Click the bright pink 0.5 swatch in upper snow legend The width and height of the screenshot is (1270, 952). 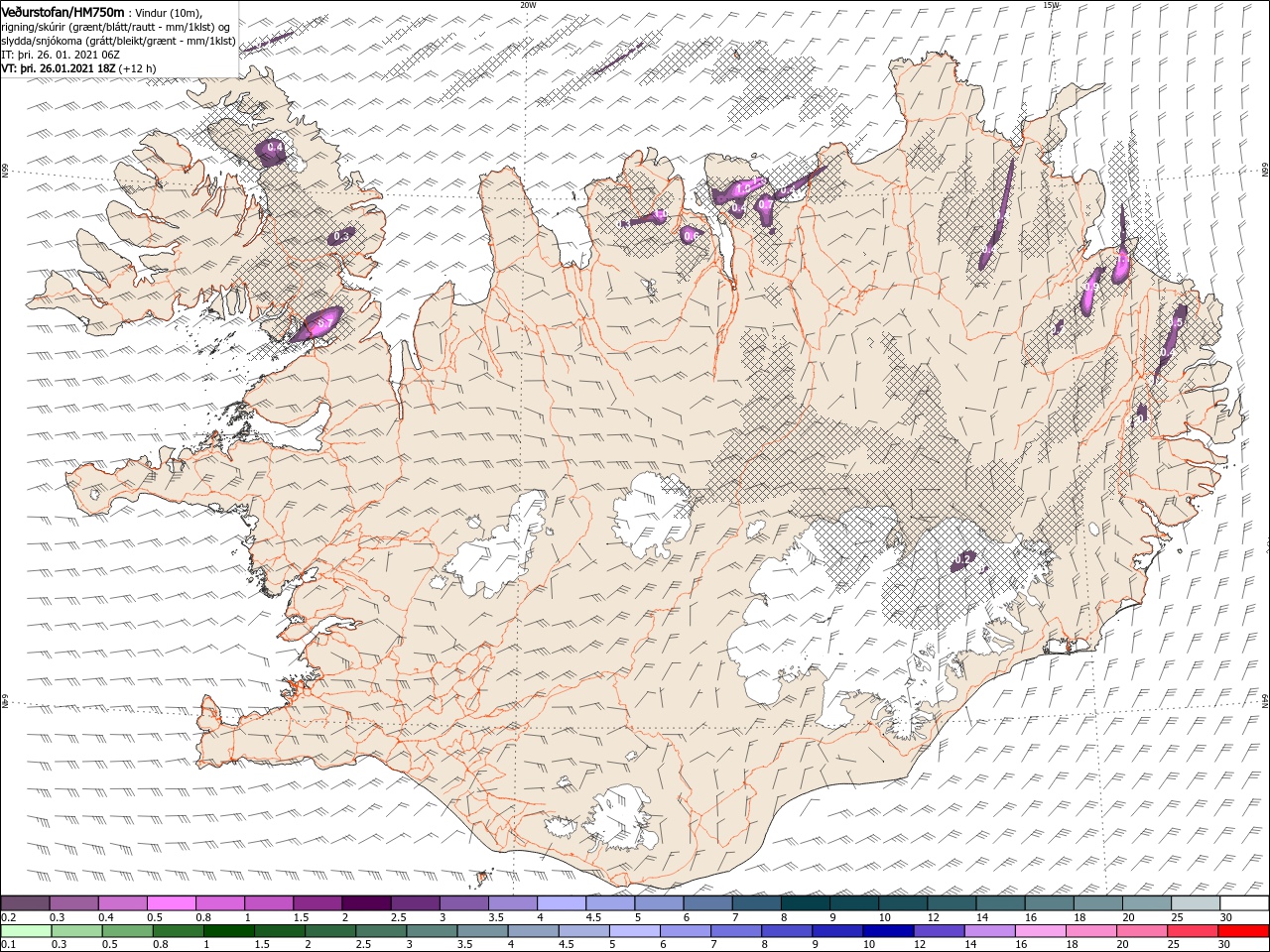pyautogui.click(x=171, y=903)
